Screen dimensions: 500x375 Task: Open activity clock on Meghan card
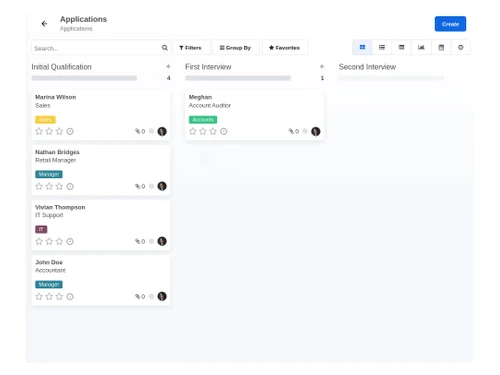pos(224,131)
